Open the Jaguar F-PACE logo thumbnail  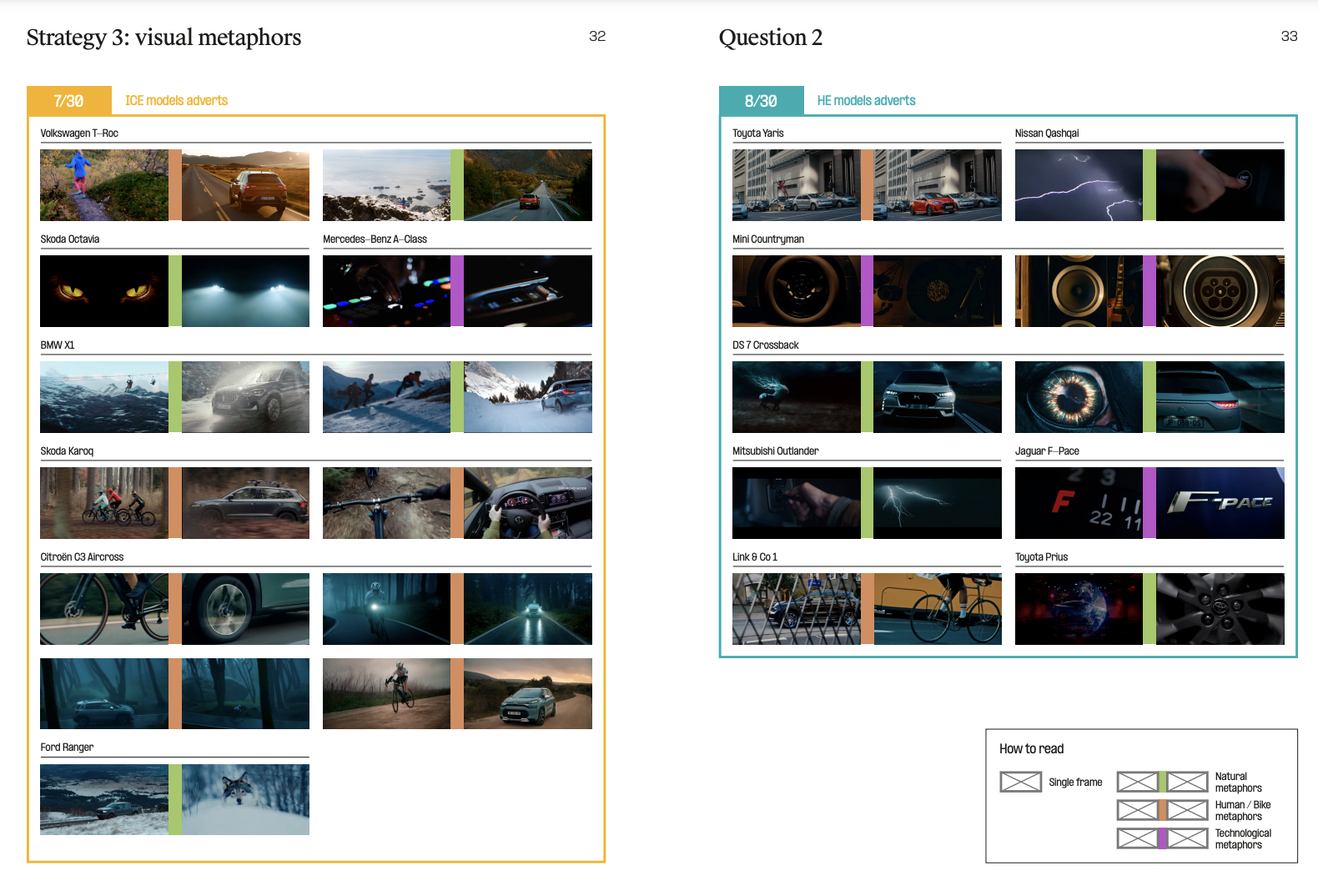click(1220, 503)
